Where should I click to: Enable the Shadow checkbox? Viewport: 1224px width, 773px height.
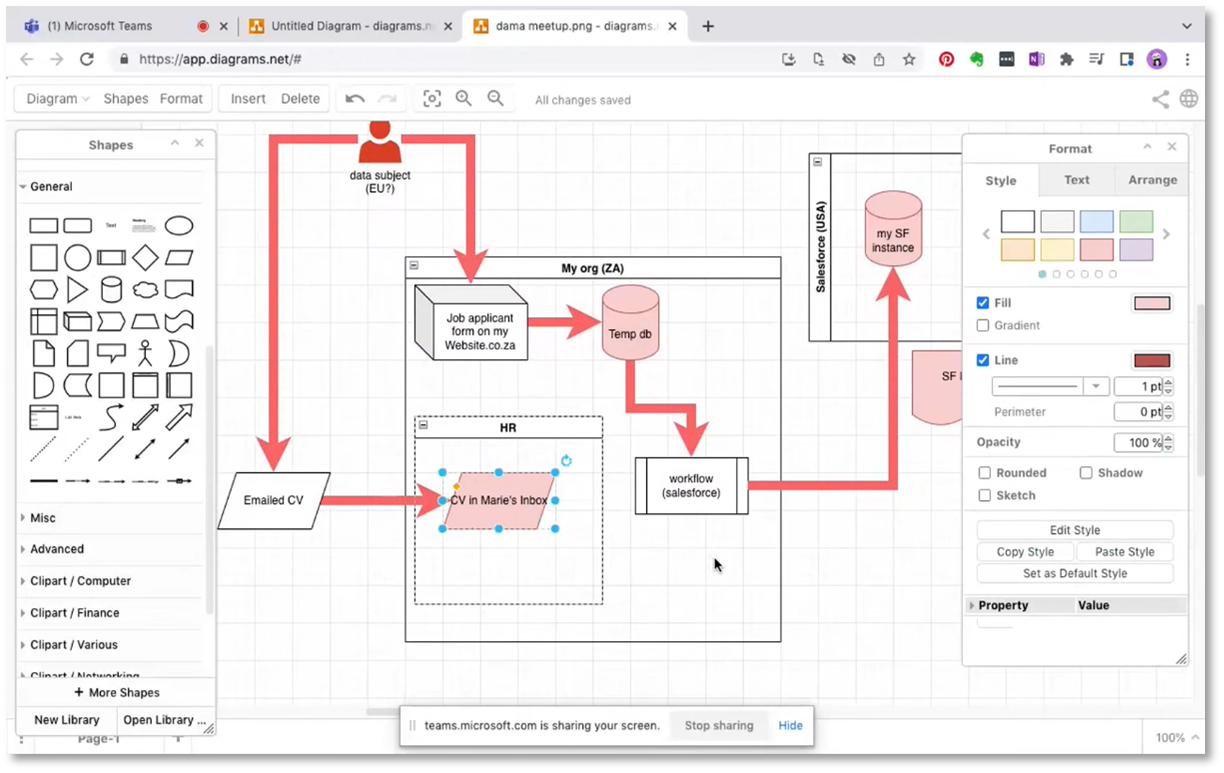(x=1086, y=472)
